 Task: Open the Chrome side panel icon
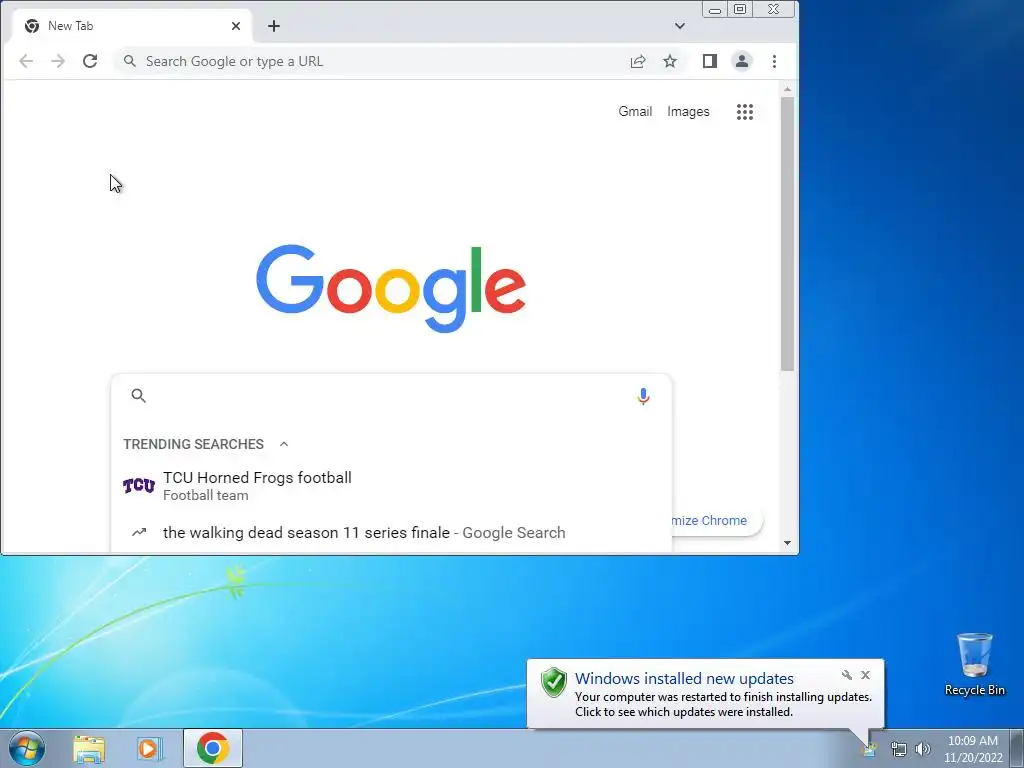tap(710, 61)
